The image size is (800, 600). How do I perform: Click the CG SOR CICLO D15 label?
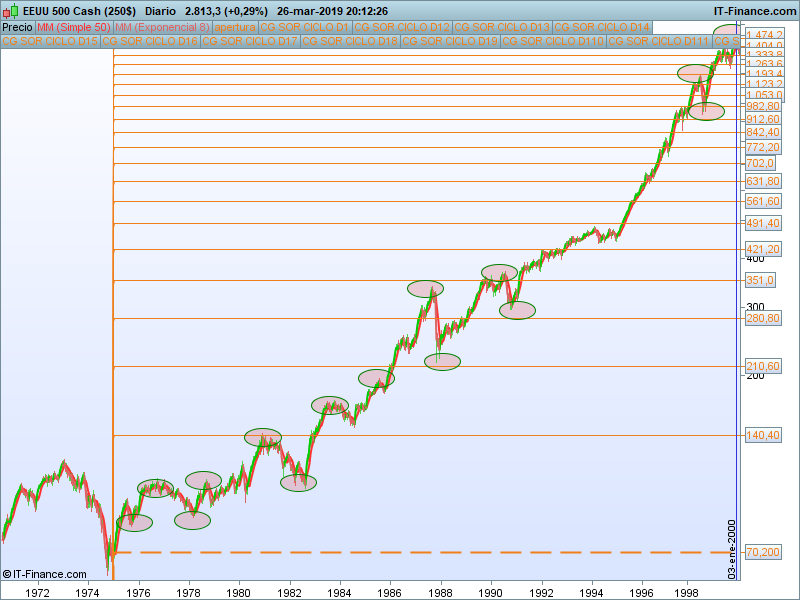coord(50,41)
